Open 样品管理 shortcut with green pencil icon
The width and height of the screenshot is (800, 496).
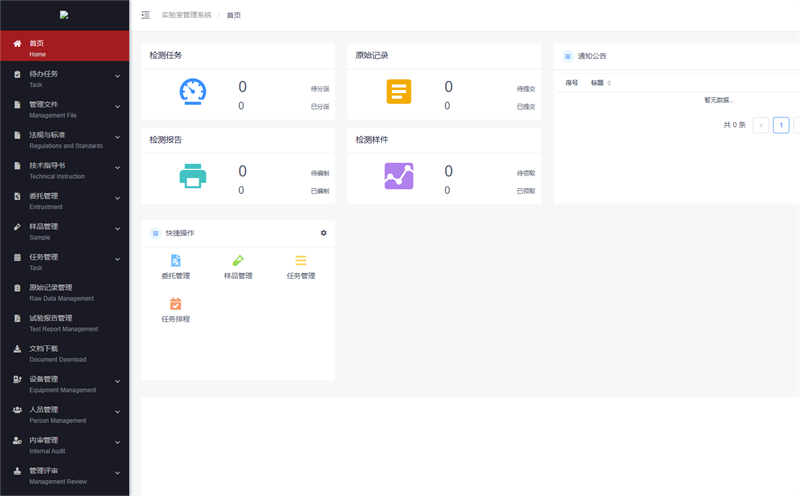[238, 267]
